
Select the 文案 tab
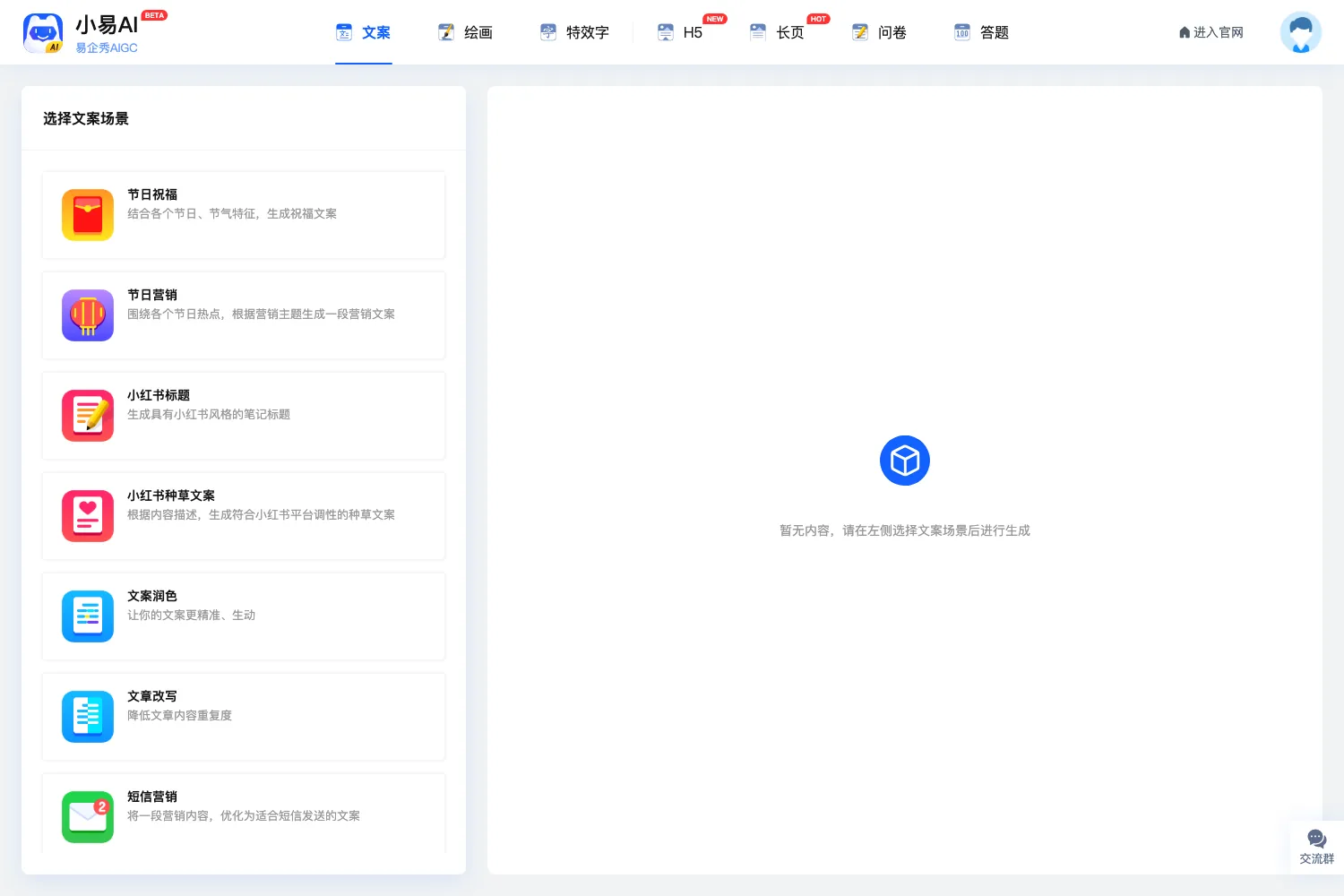pos(363,32)
